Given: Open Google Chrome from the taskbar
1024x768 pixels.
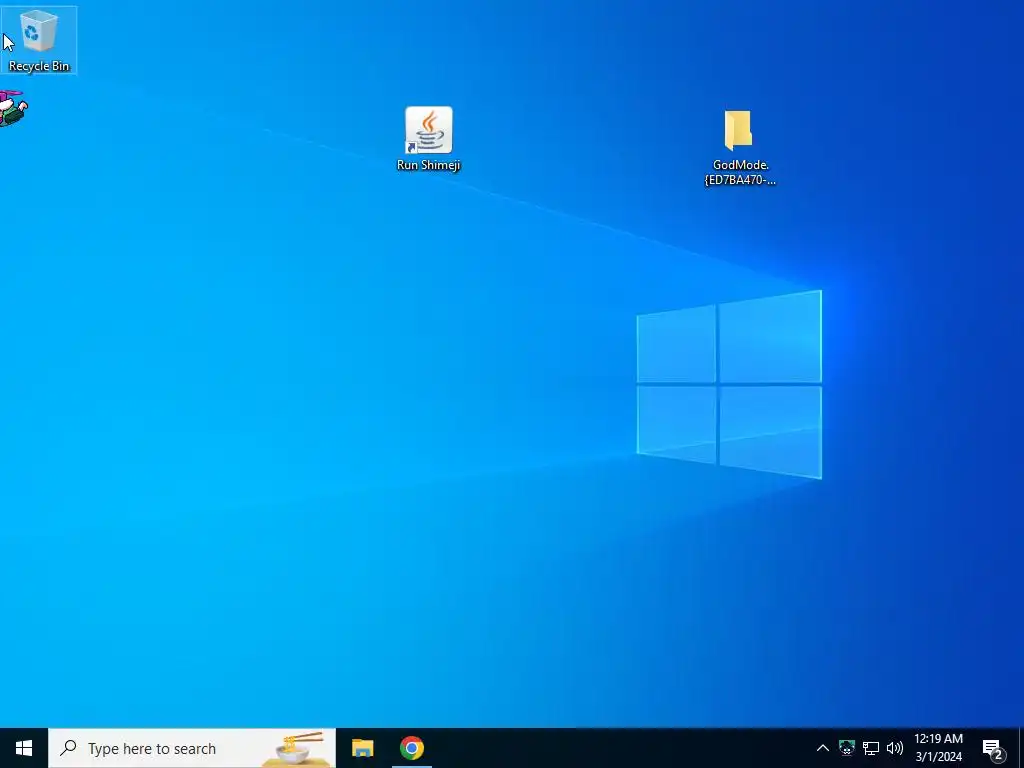Looking at the screenshot, I should pos(411,748).
